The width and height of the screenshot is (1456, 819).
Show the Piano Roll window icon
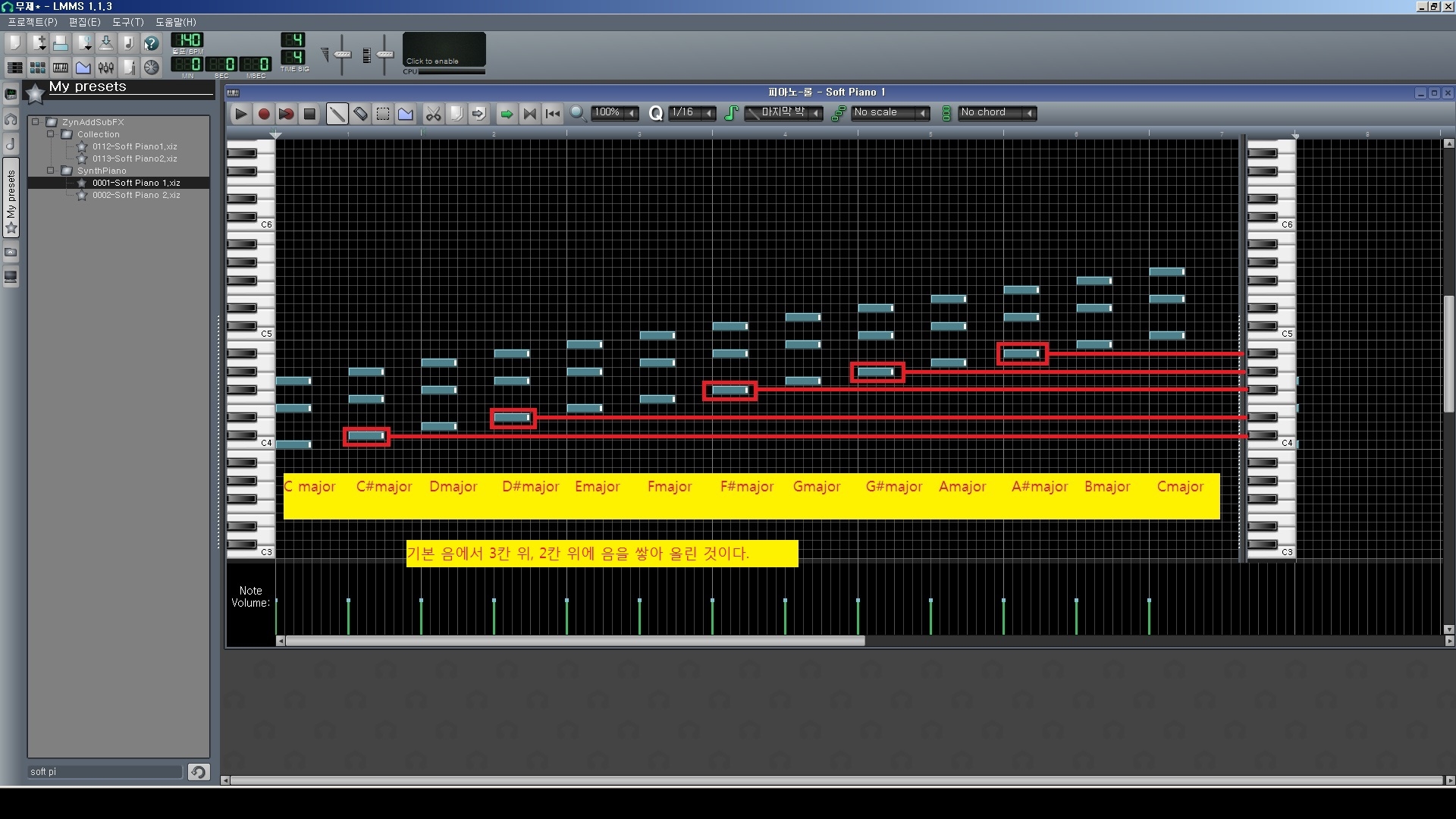[x=60, y=67]
